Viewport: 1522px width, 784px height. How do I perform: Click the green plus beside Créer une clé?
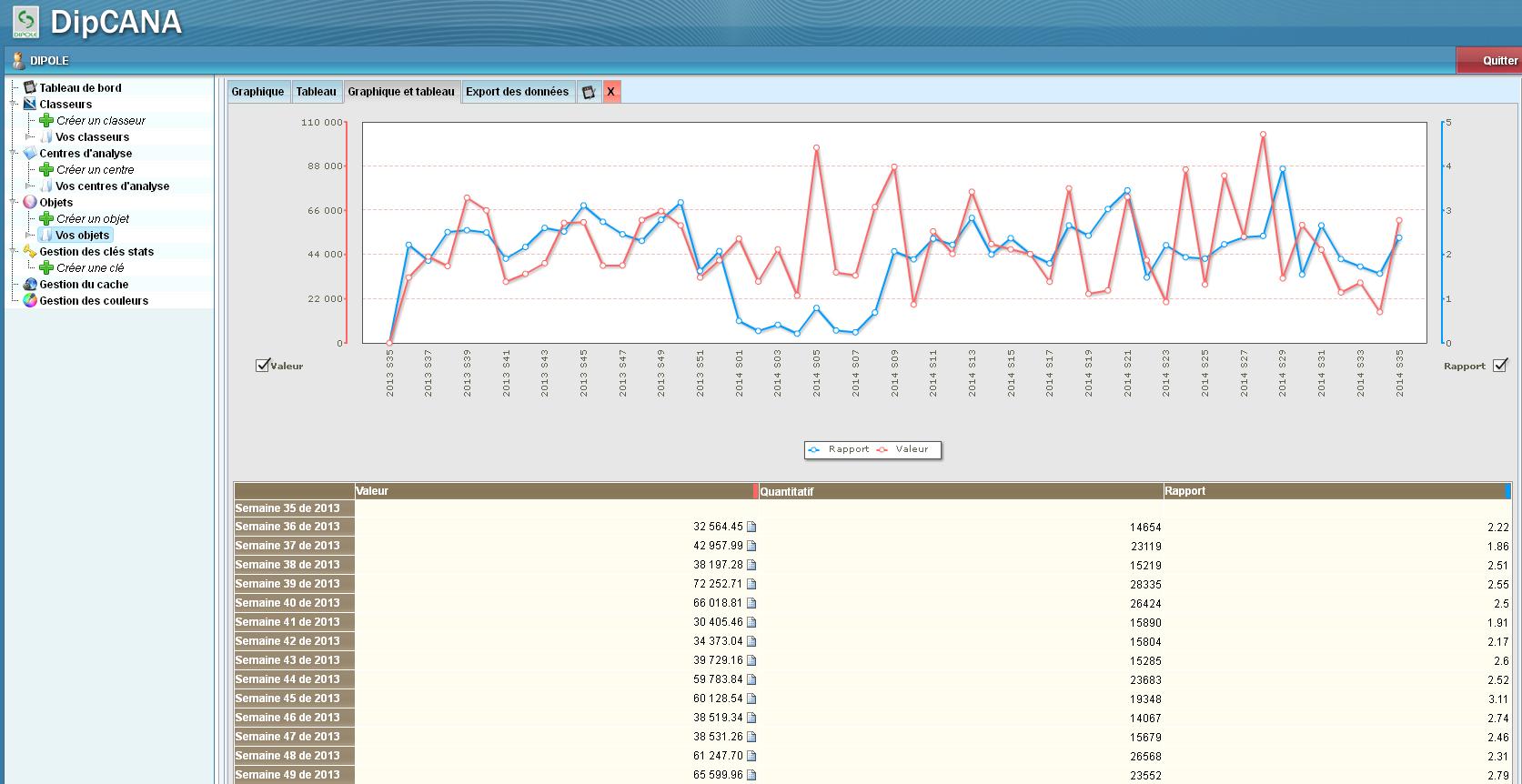pyautogui.click(x=46, y=267)
